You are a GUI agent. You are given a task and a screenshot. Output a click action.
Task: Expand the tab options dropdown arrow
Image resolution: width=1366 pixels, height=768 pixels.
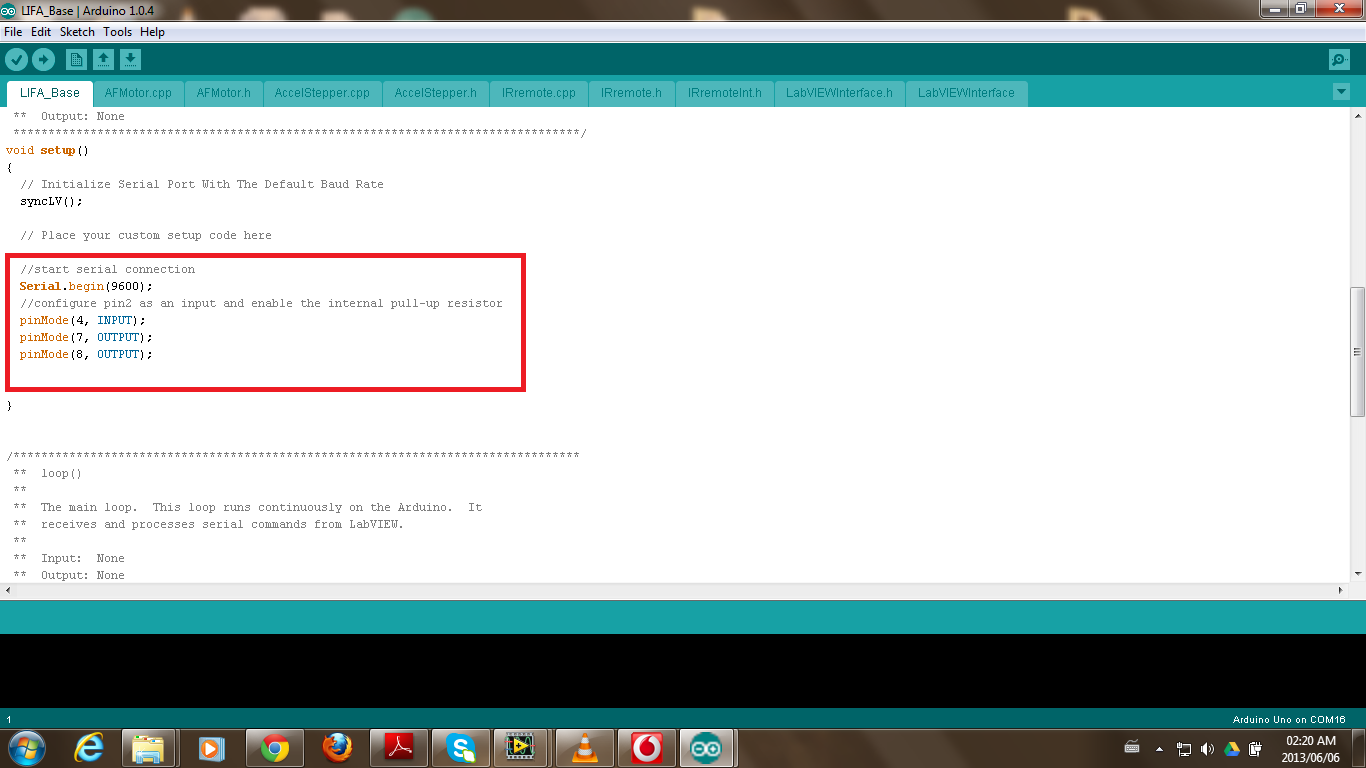(1342, 92)
